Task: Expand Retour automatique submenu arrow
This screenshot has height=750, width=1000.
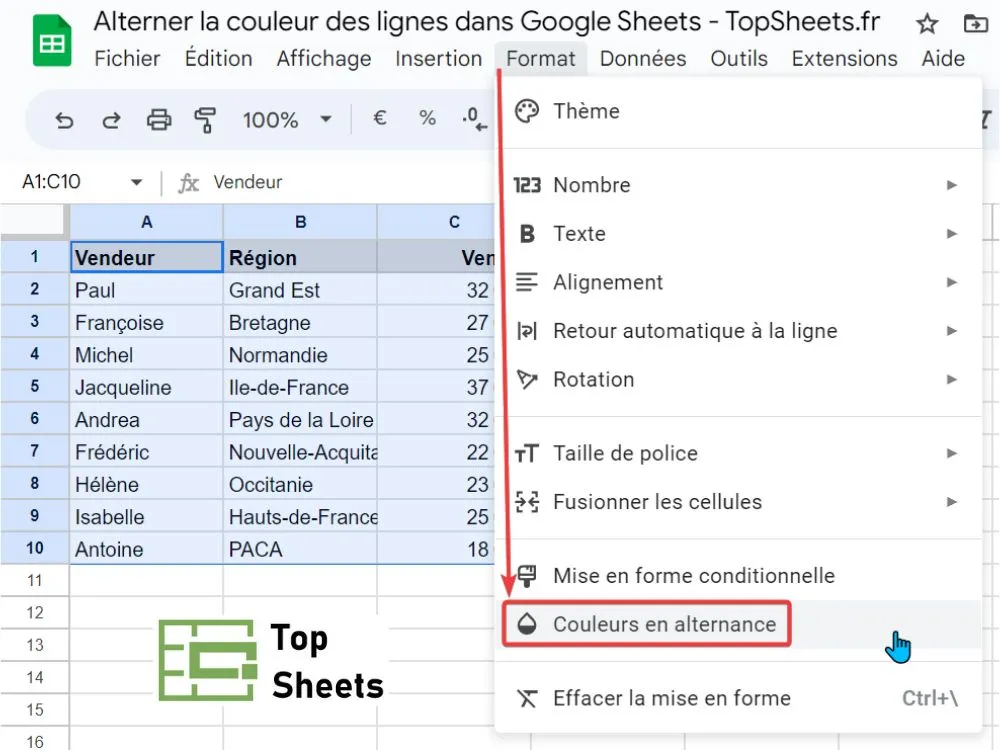Action: [x=952, y=330]
